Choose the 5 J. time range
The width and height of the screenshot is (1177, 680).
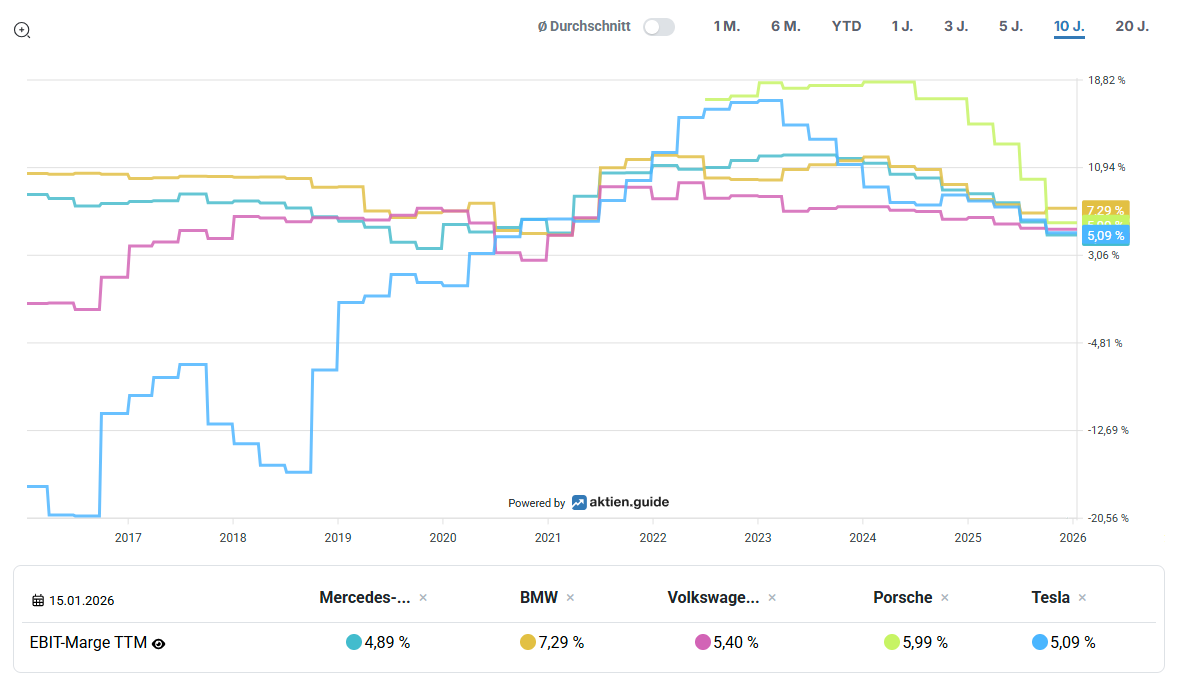pyautogui.click(x=1011, y=26)
